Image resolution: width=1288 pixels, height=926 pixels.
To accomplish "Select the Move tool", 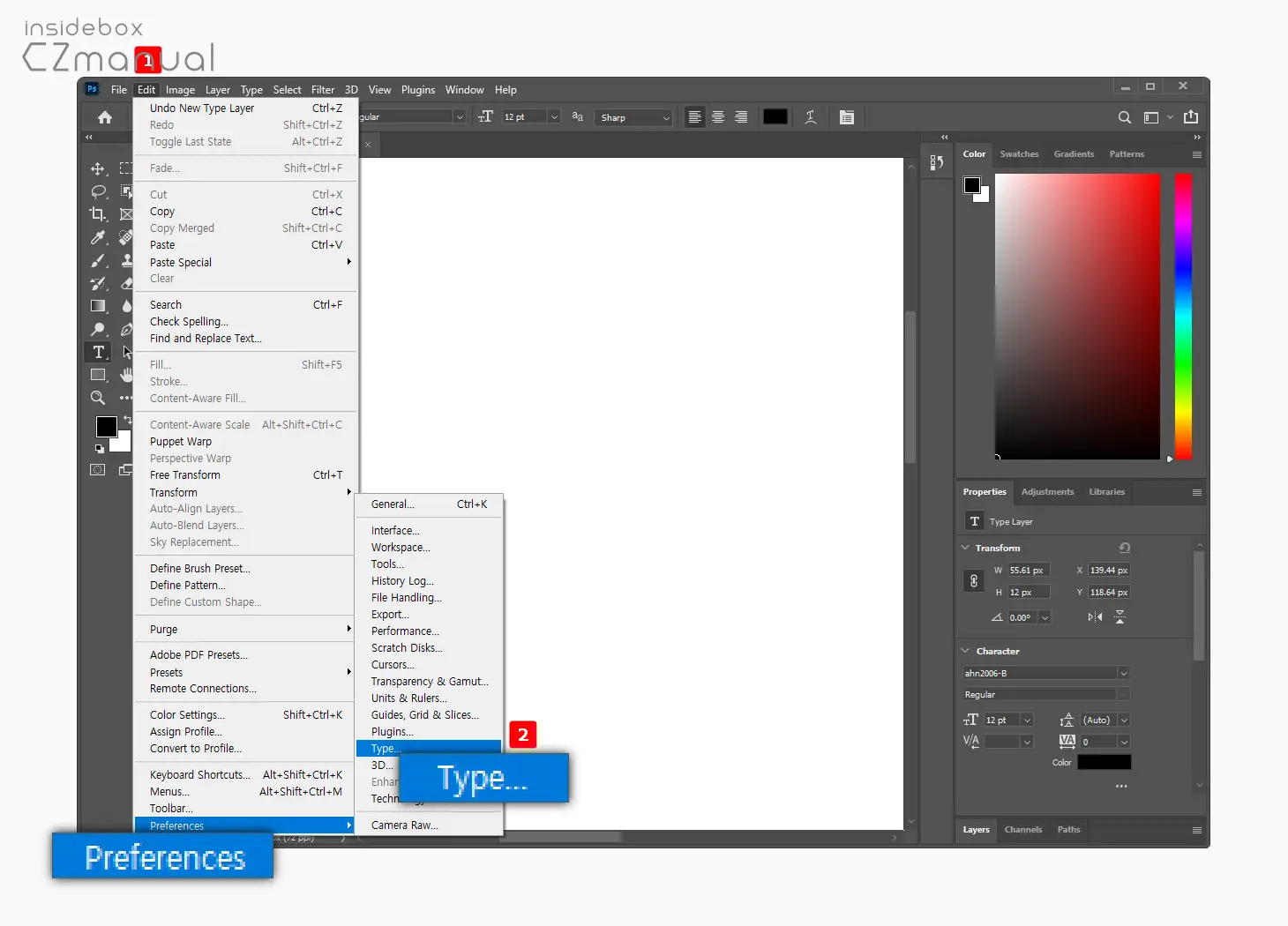I will (98, 168).
